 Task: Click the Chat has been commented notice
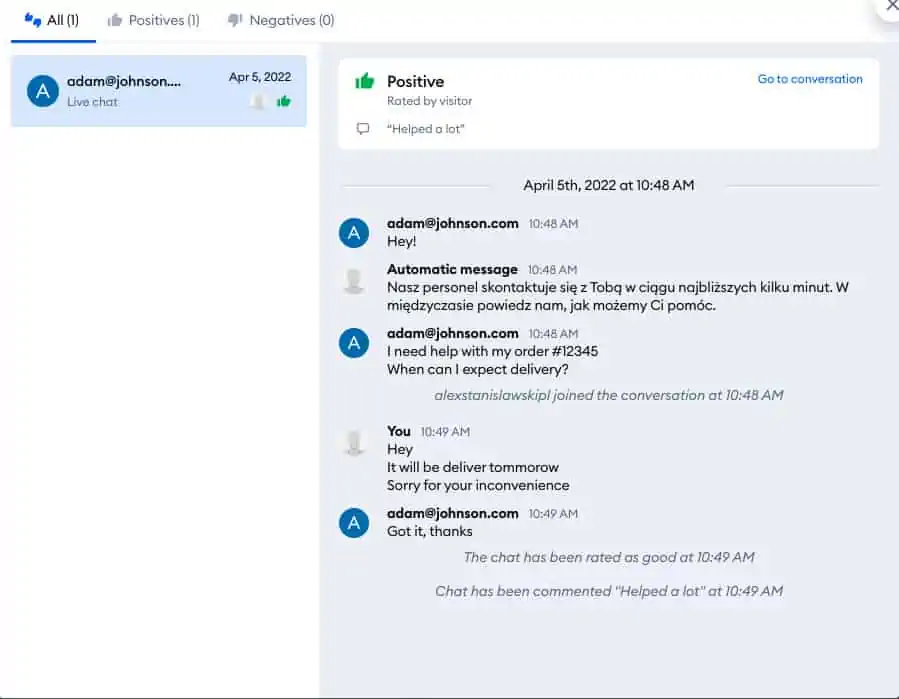pos(608,591)
